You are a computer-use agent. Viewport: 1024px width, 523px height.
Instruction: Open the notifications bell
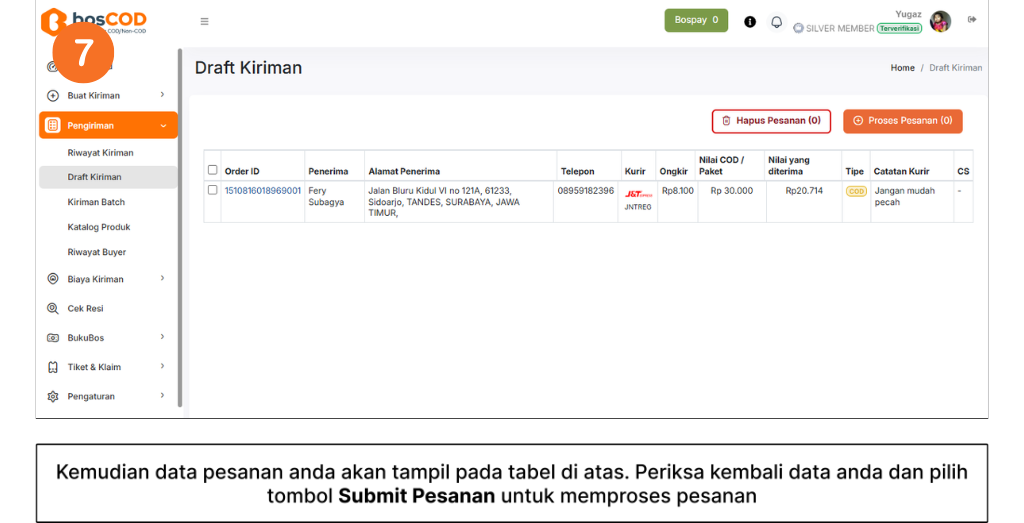(776, 21)
